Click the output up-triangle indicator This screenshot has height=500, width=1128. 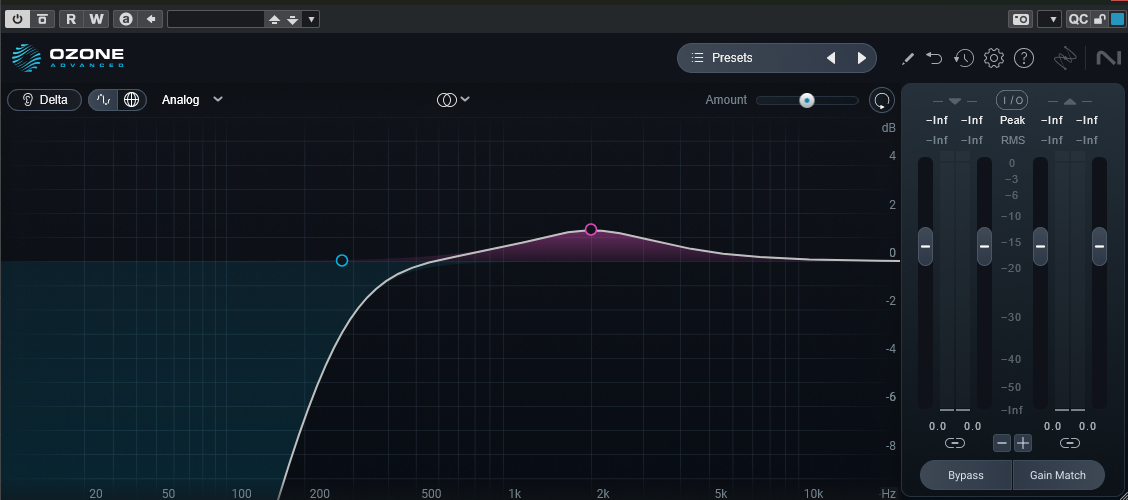(x=1070, y=101)
